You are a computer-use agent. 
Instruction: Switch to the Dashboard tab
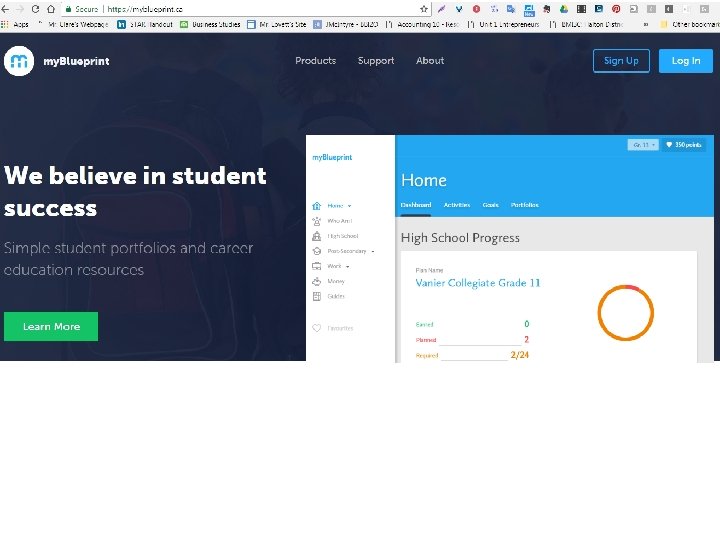pos(416,205)
